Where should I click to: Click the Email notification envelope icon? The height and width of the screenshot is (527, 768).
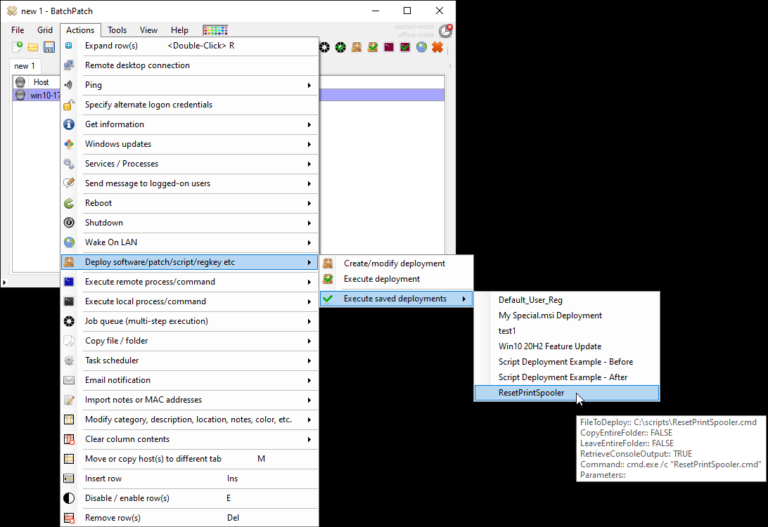69,380
